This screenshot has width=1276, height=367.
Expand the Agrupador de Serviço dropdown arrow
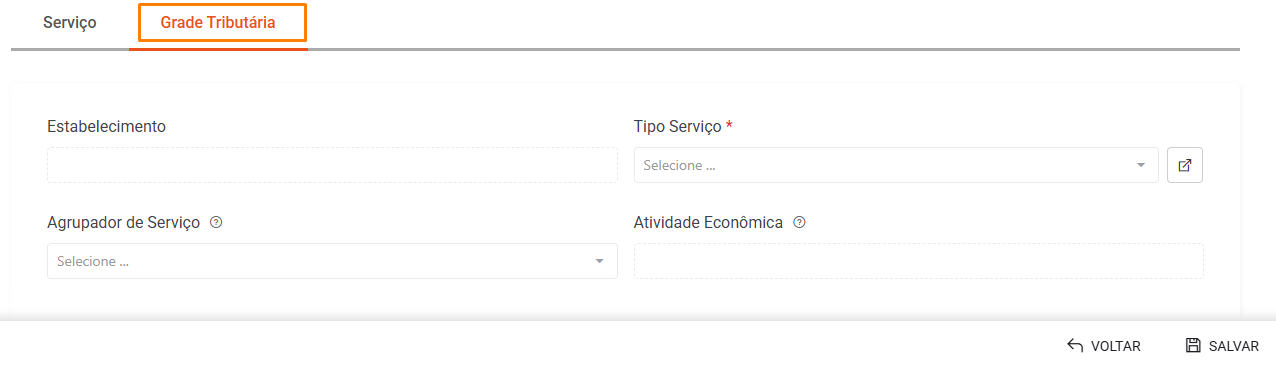pos(599,261)
